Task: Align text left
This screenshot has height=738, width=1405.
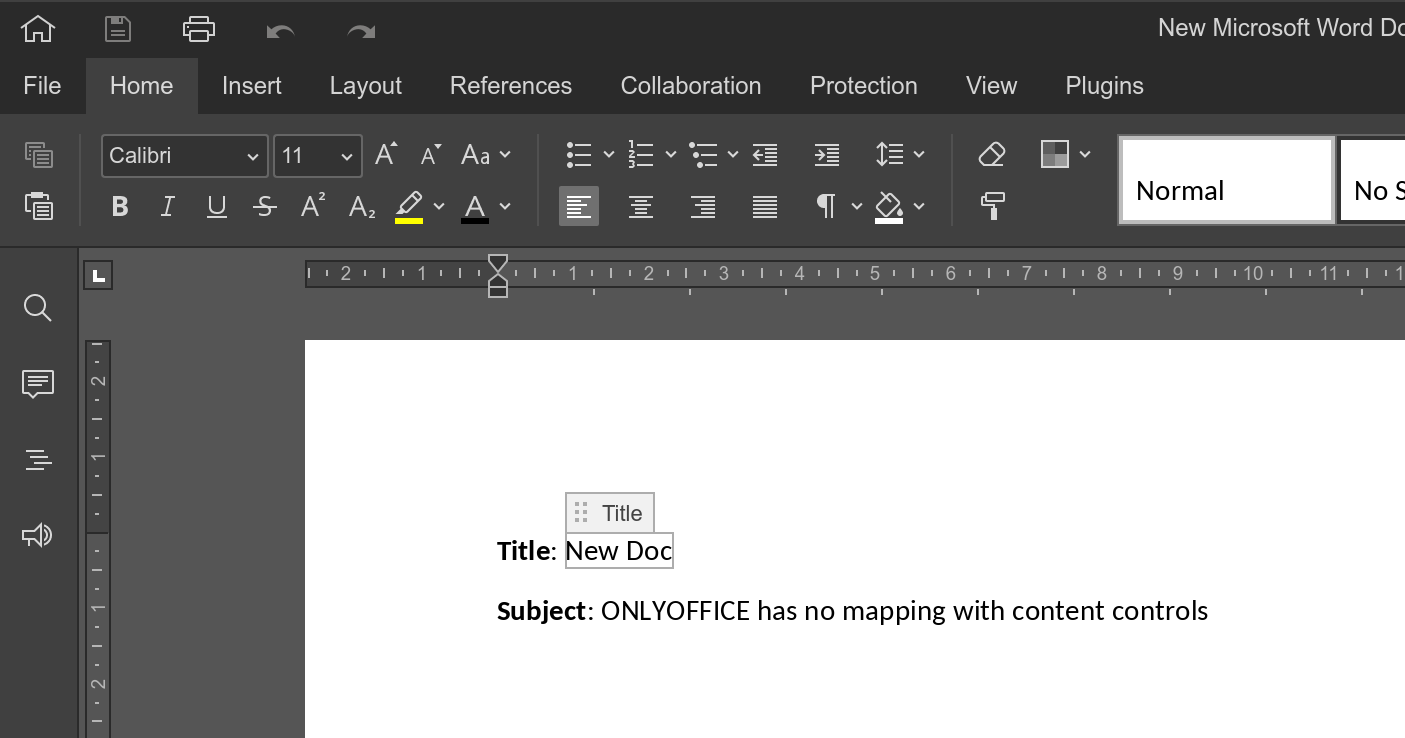Action: click(579, 207)
